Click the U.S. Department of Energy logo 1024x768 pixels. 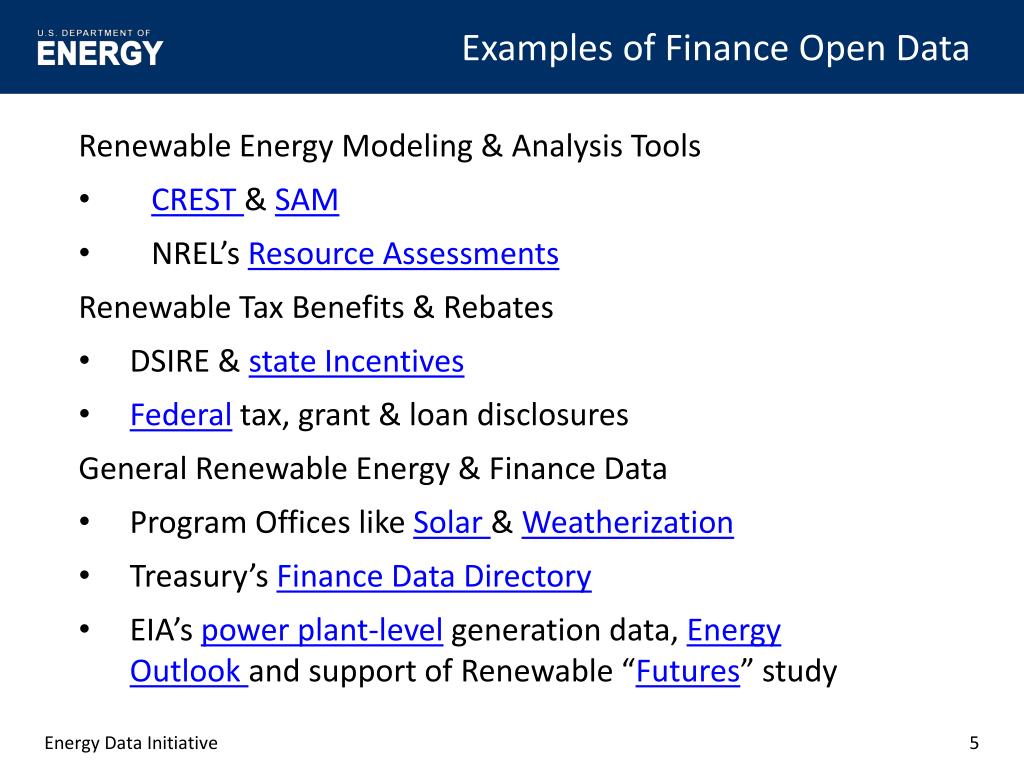100,48
